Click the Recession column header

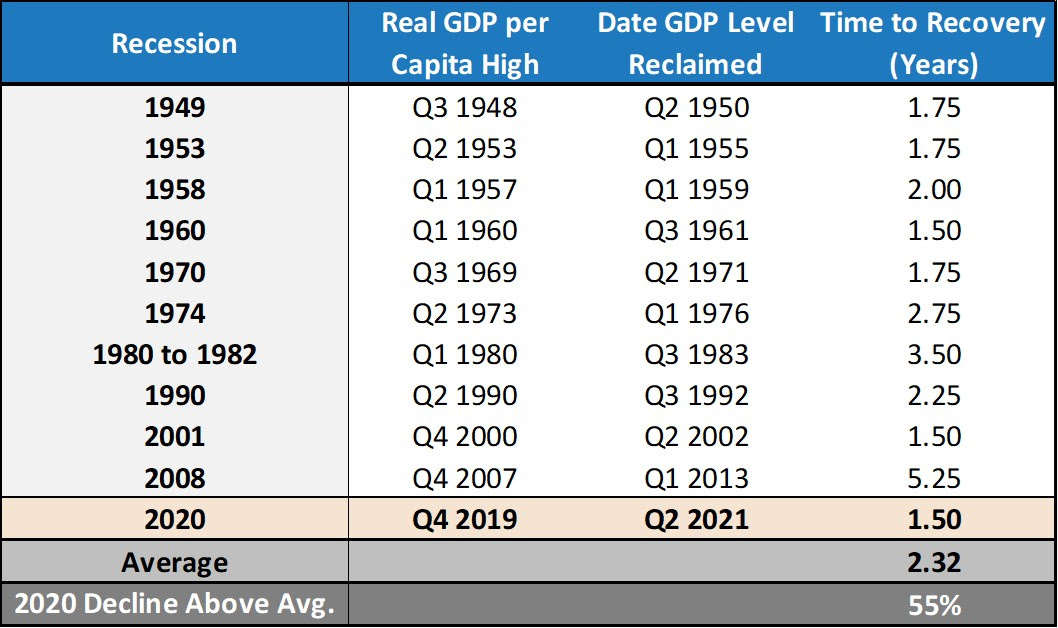point(174,43)
